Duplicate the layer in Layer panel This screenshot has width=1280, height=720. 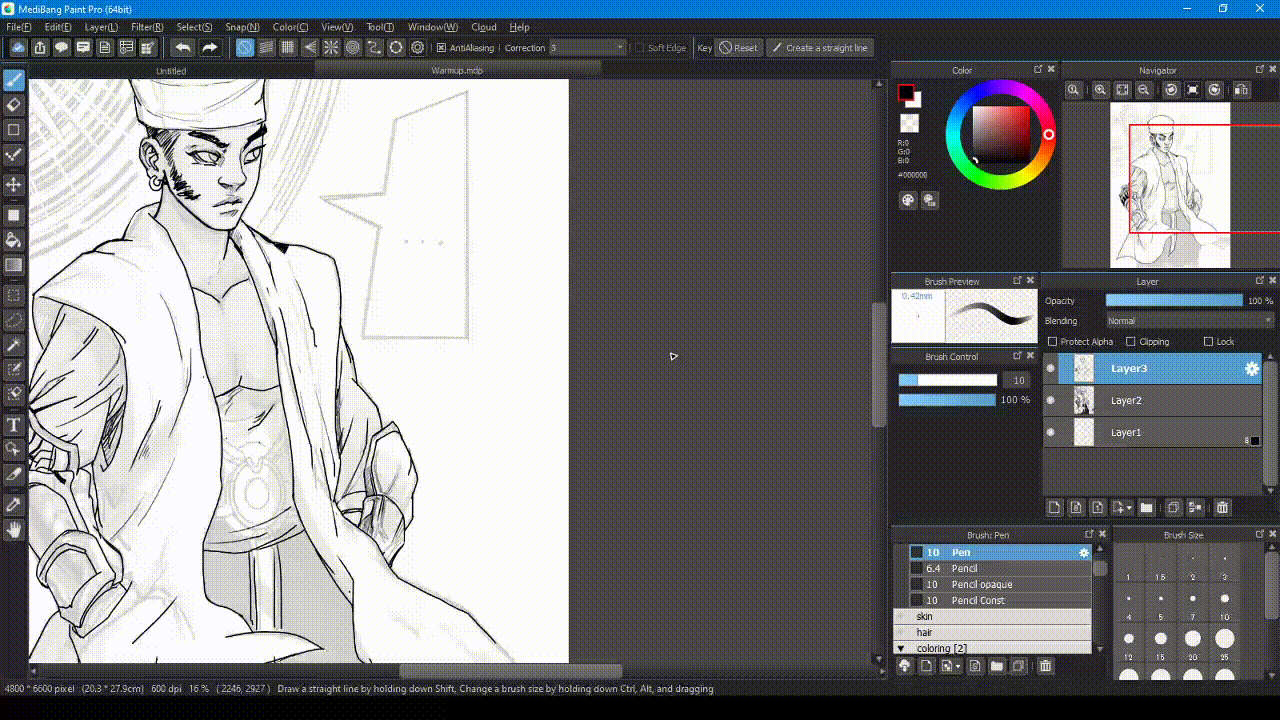click(1173, 507)
